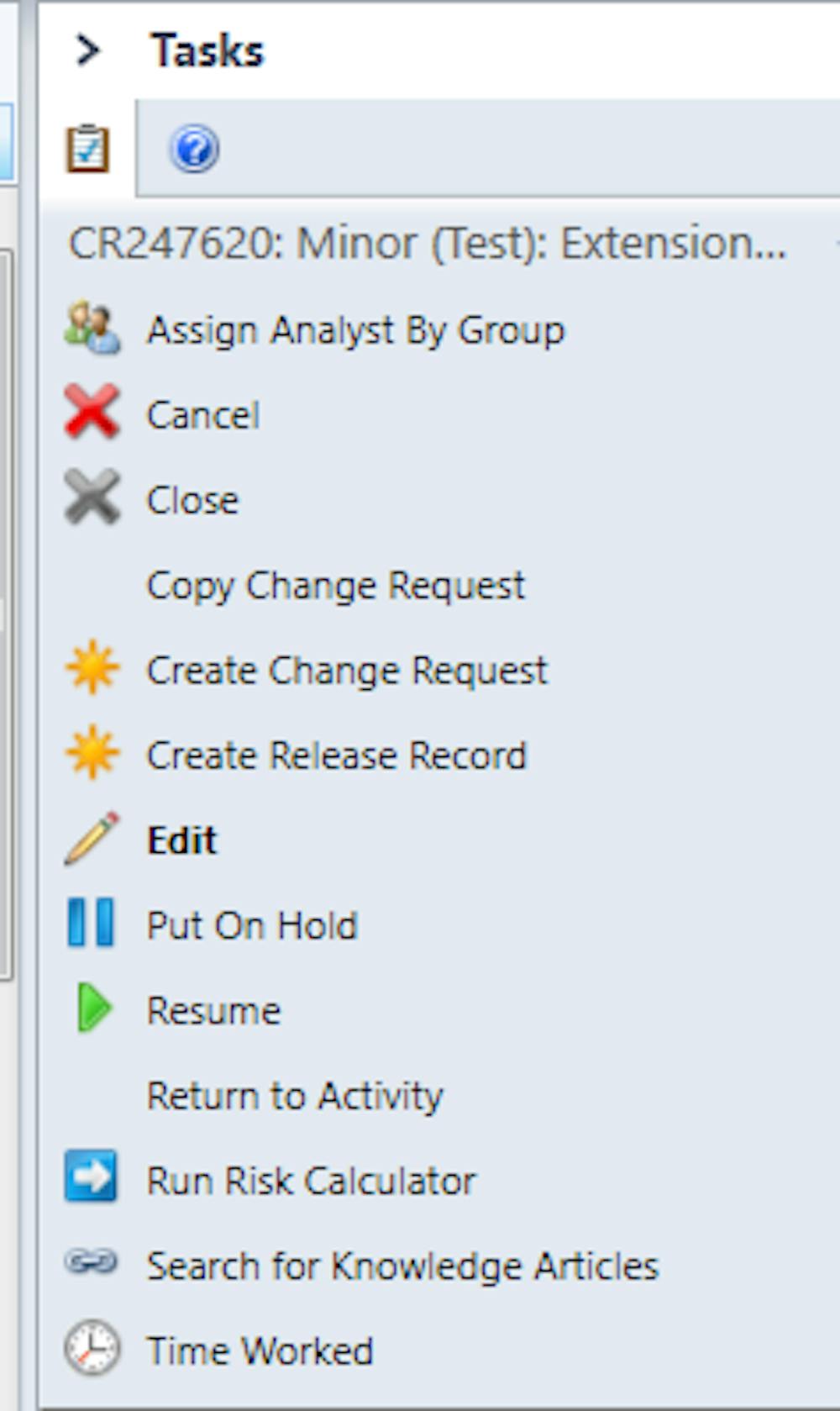This screenshot has height=1411, width=840.
Task: Click the gray X Close icon
Action: [x=92, y=498]
